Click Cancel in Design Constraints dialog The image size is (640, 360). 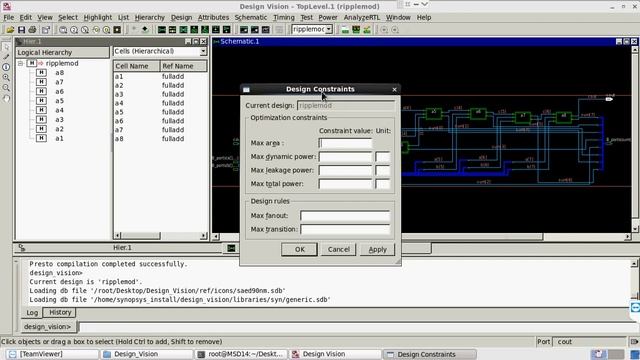[x=338, y=249]
